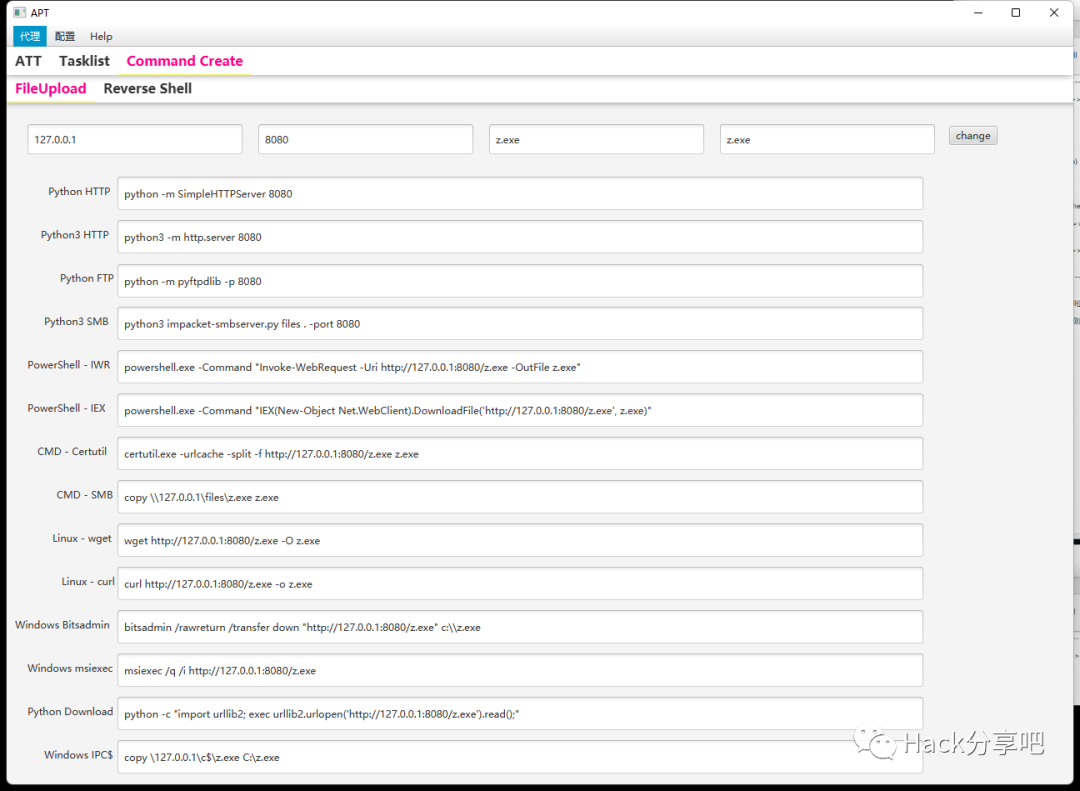Click the Python3 SMB command field

pos(520,324)
